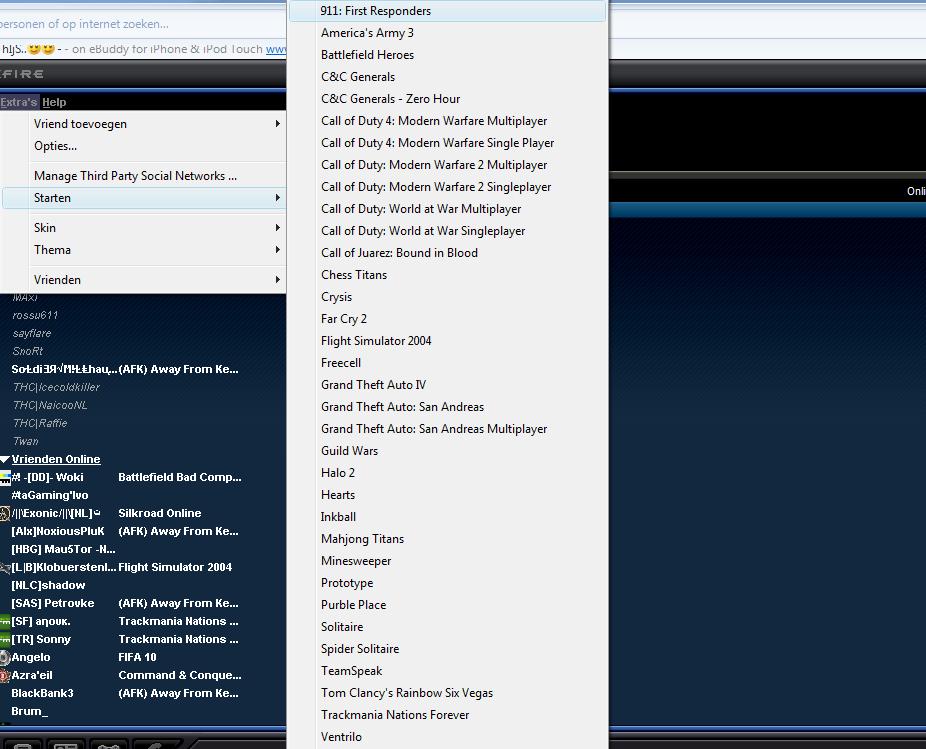
Task: Click the search people or internet field
Action: 143,24
